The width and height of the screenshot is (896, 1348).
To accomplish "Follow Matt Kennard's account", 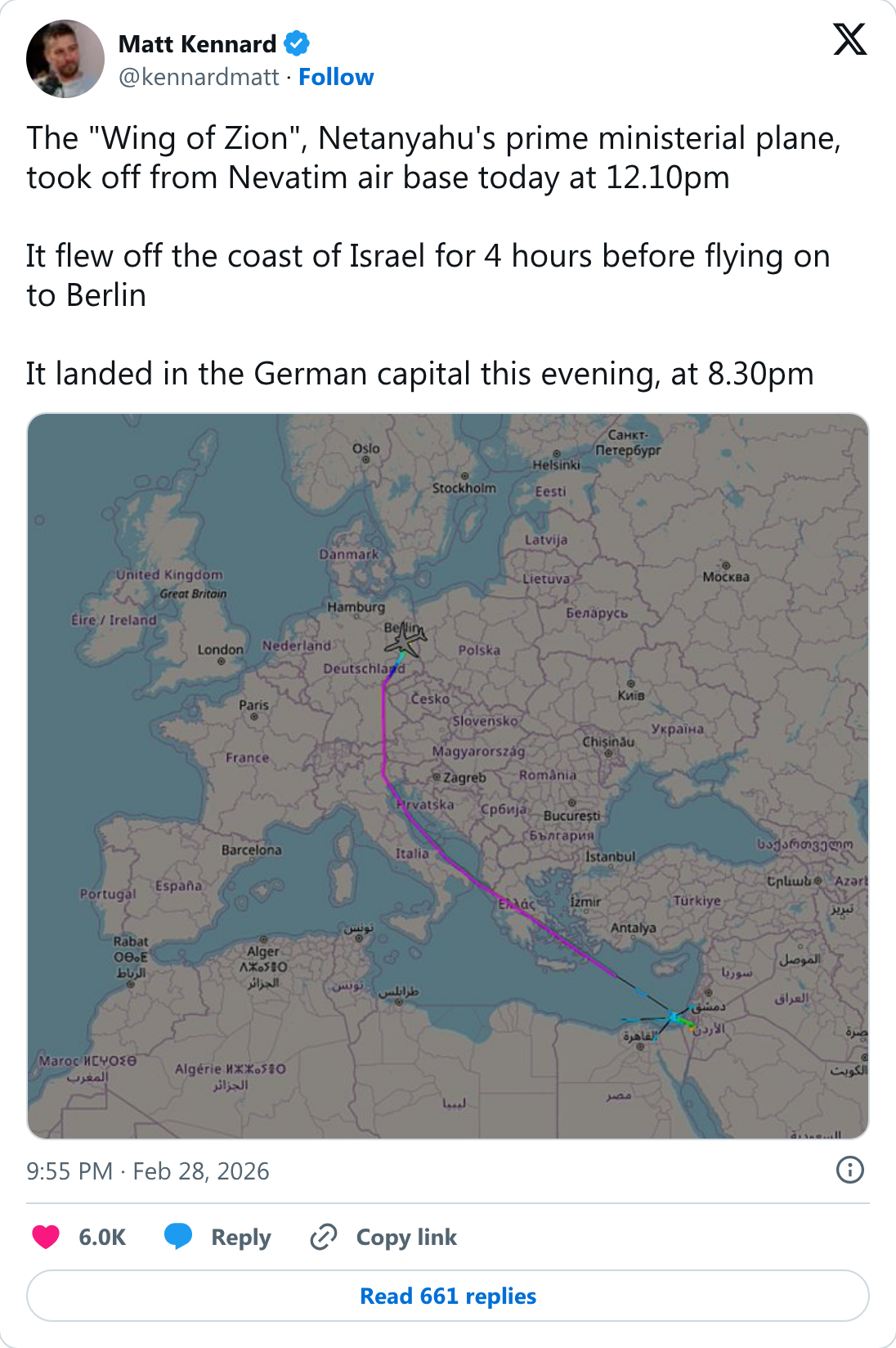I will [336, 77].
